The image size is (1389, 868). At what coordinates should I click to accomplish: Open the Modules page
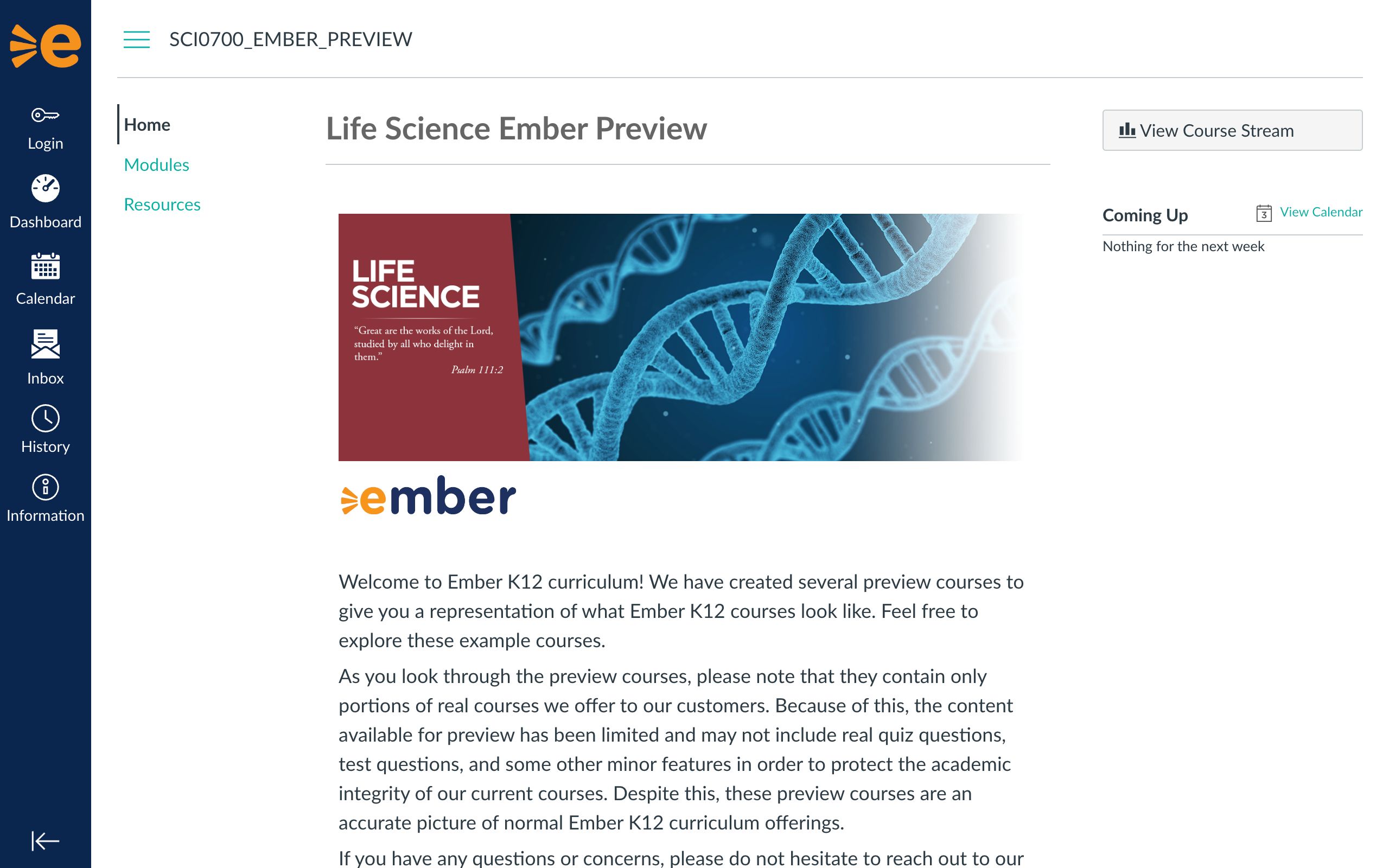pos(156,165)
